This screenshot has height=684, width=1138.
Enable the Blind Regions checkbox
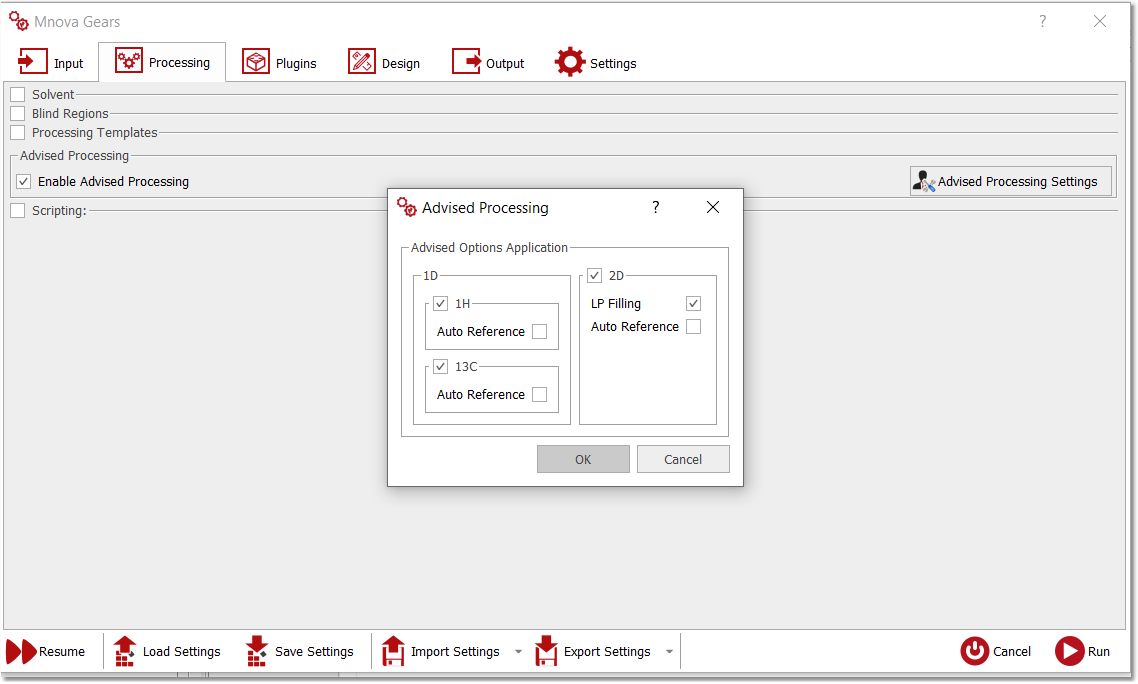point(18,113)
